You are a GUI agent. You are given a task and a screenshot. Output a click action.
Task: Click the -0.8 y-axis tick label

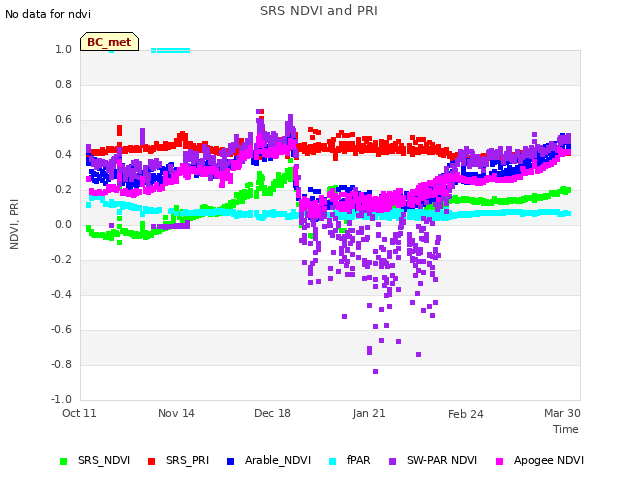point(61,364)
